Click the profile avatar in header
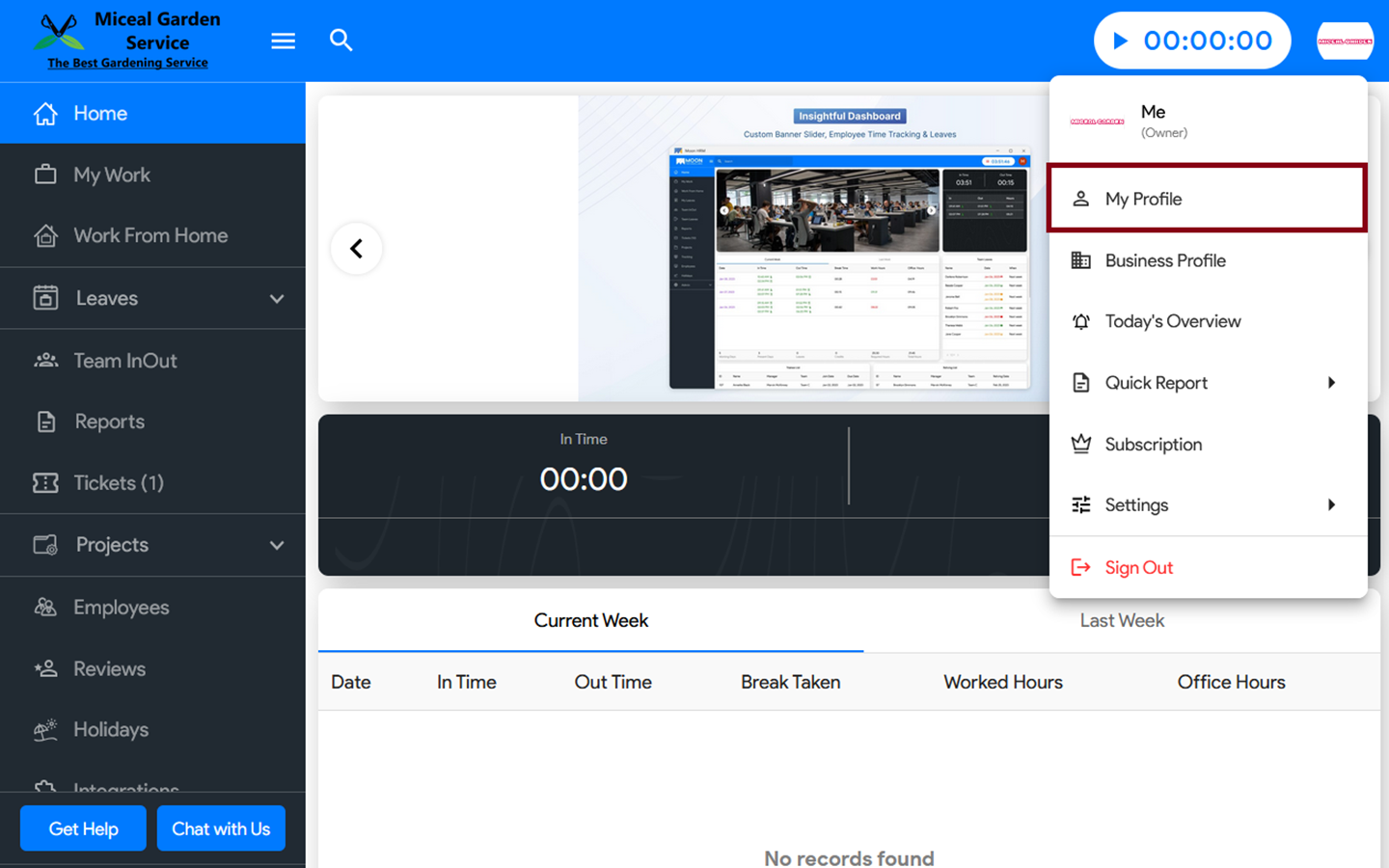Screen dimensions: 1389x868 1345,41
